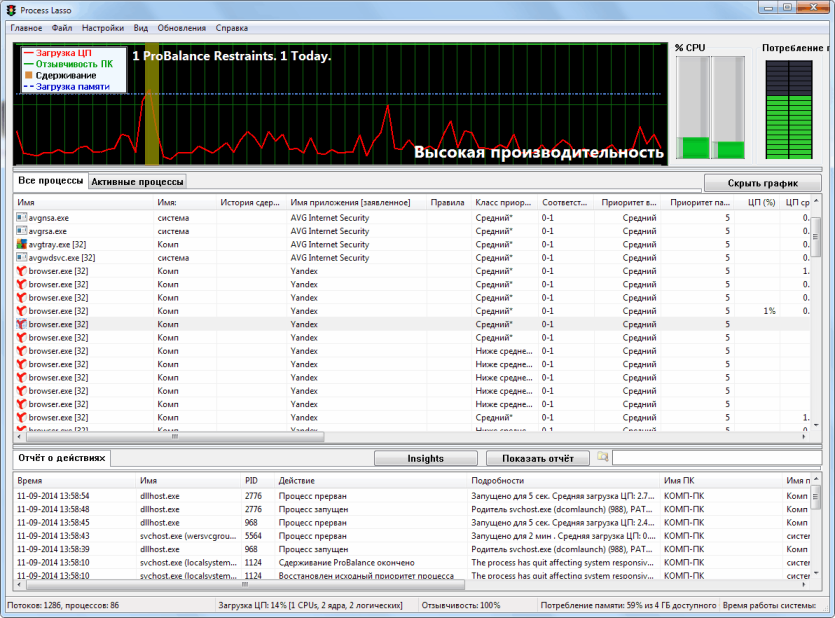Switch to Все процессы tab
This screenshot has height=618, width=835.
coord(51,181)
